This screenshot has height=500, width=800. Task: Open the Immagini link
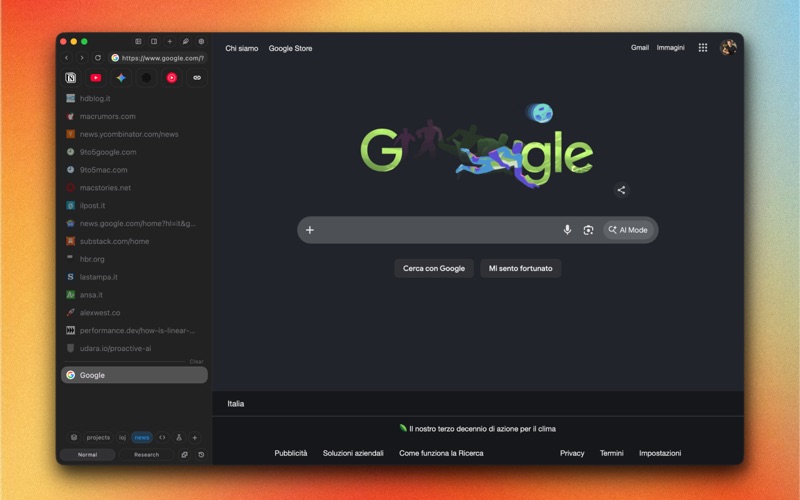670,47
